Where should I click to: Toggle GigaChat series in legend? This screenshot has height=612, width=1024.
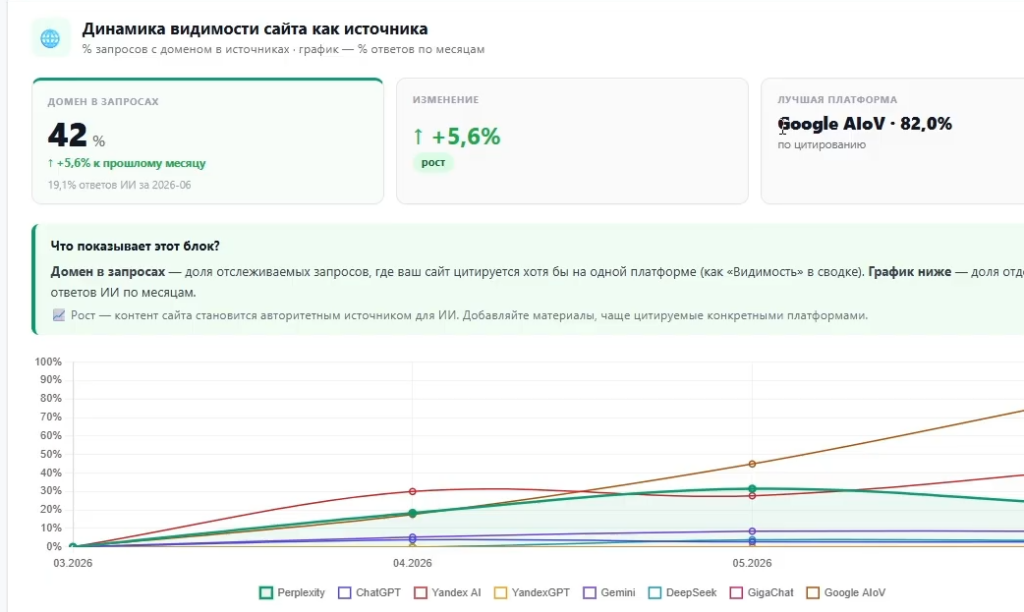click(761, 592)
